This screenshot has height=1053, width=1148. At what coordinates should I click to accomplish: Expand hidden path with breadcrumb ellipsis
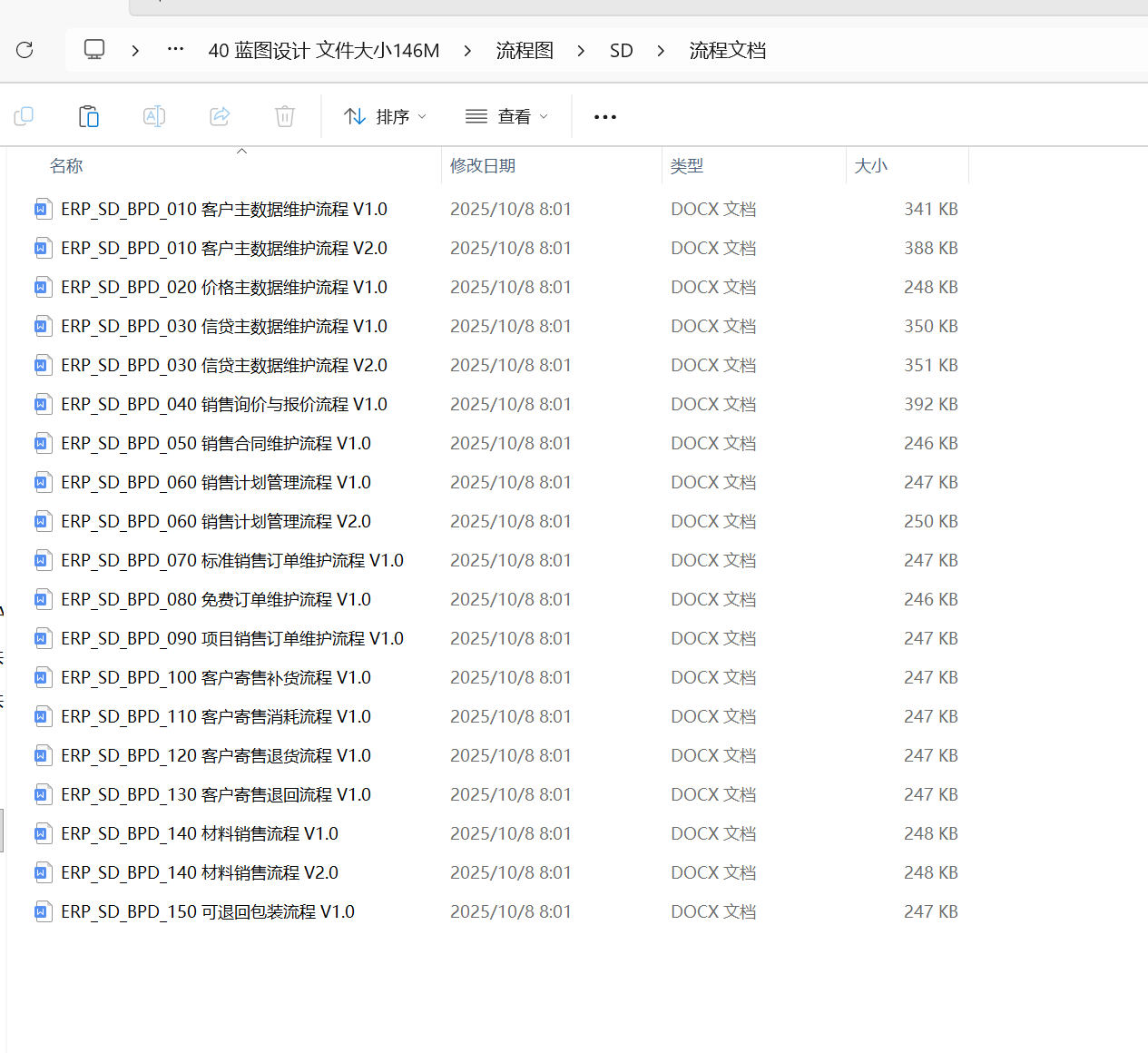[176, 50]
